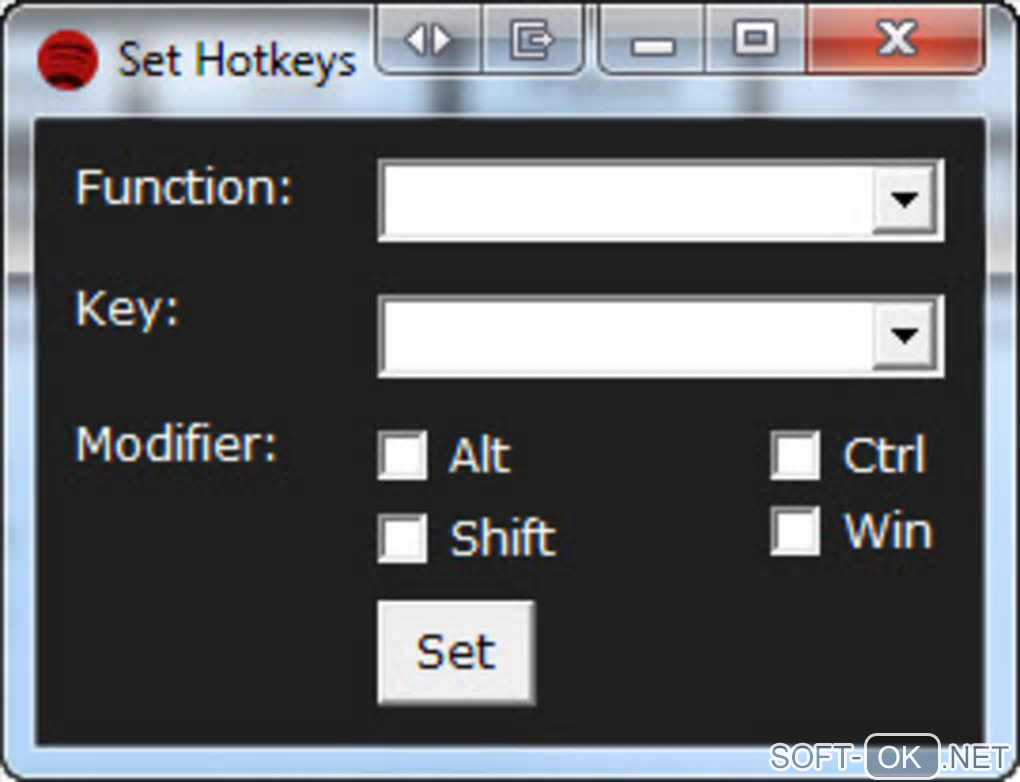
Task: Click the Function: label
Action: tap(184, 187)
